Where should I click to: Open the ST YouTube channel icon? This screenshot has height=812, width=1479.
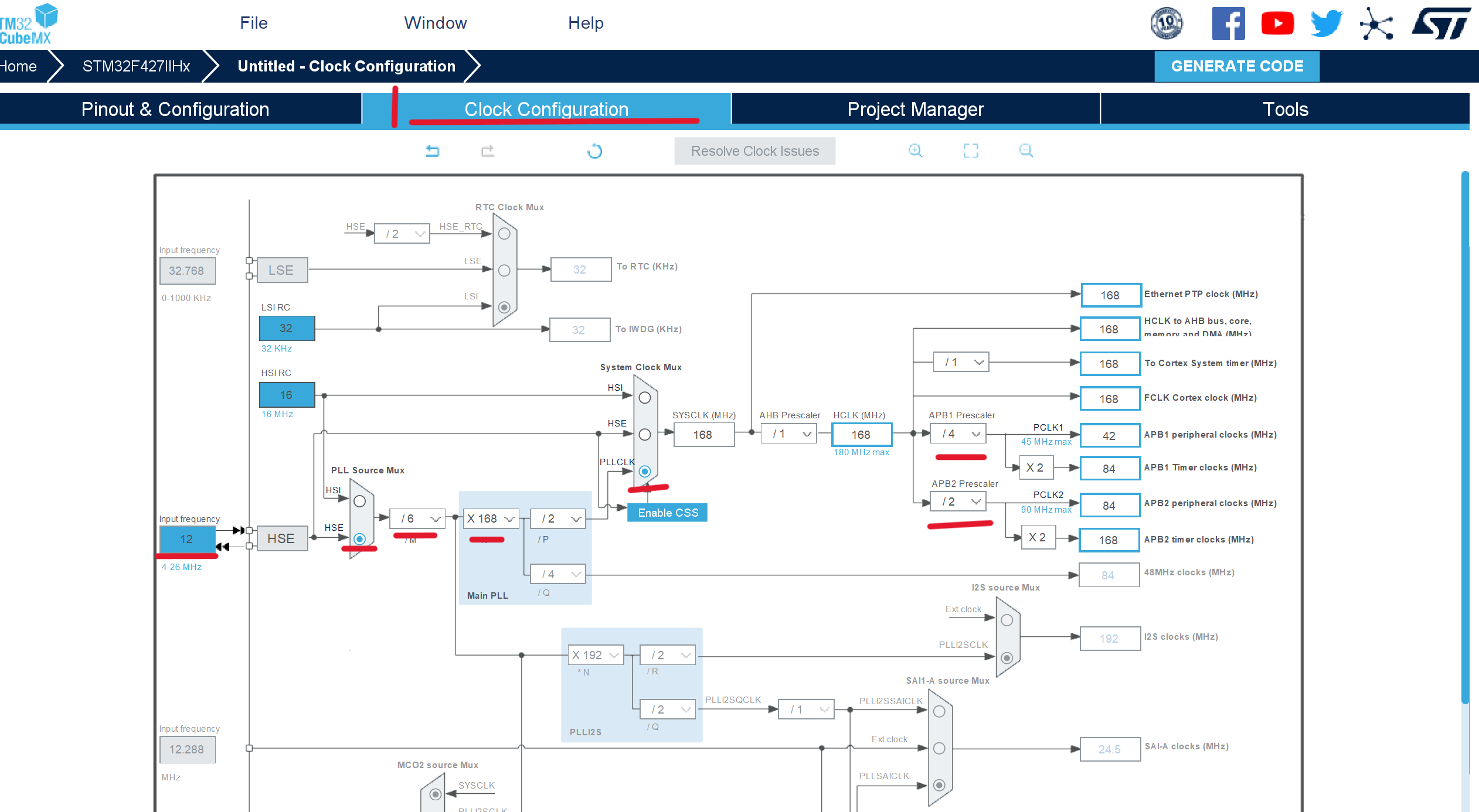click(x=1277, y=23)
